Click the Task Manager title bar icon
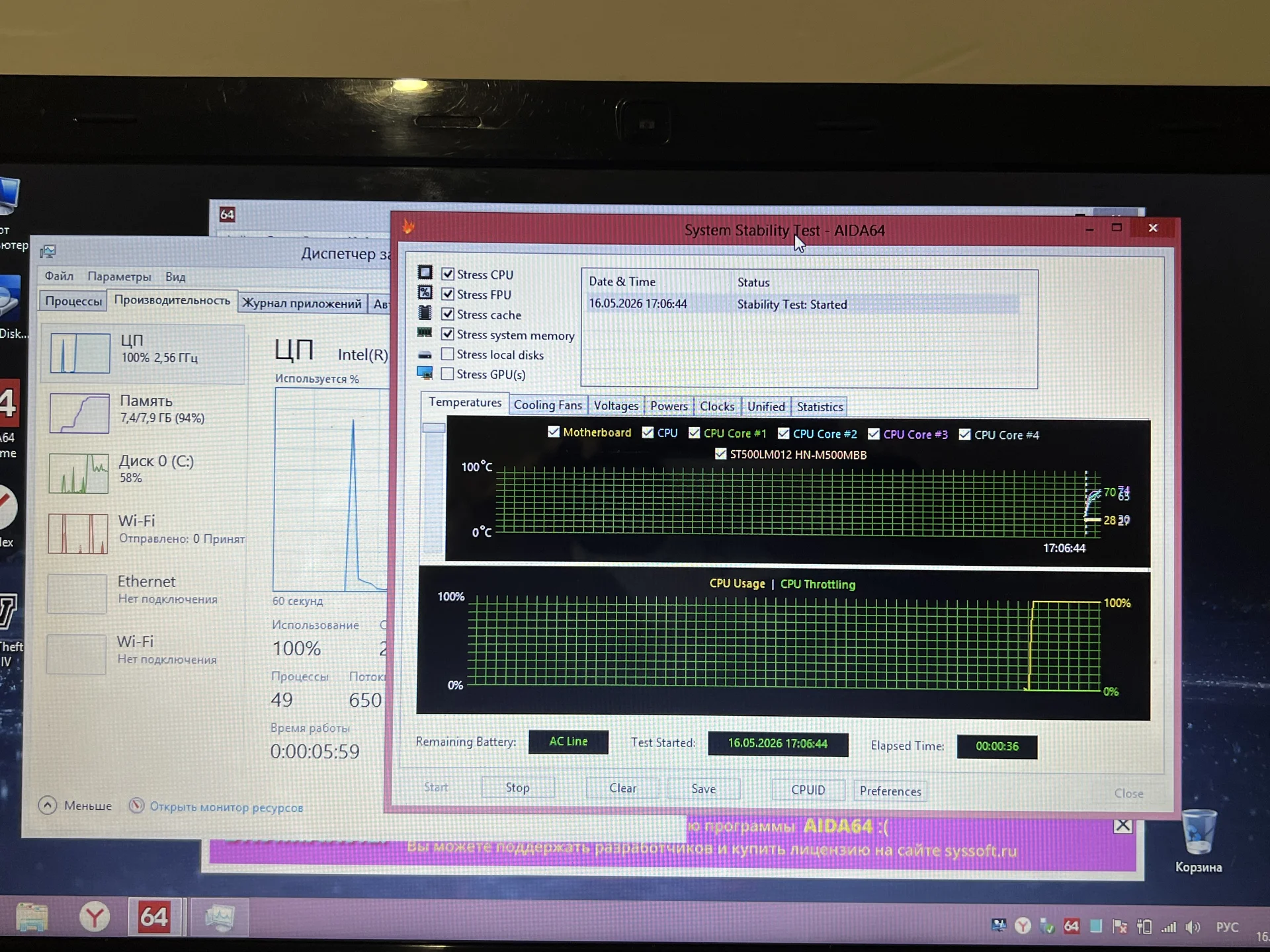Viewport: 1270px width, 952px height. coord(48,252)
